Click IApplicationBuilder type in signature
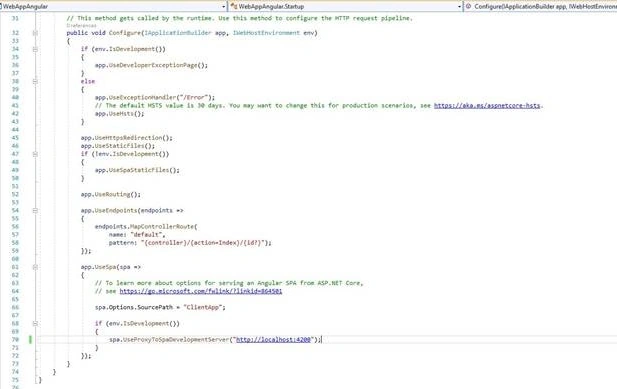617x389 pixels. pyautogui.click(x=178, y=33)
